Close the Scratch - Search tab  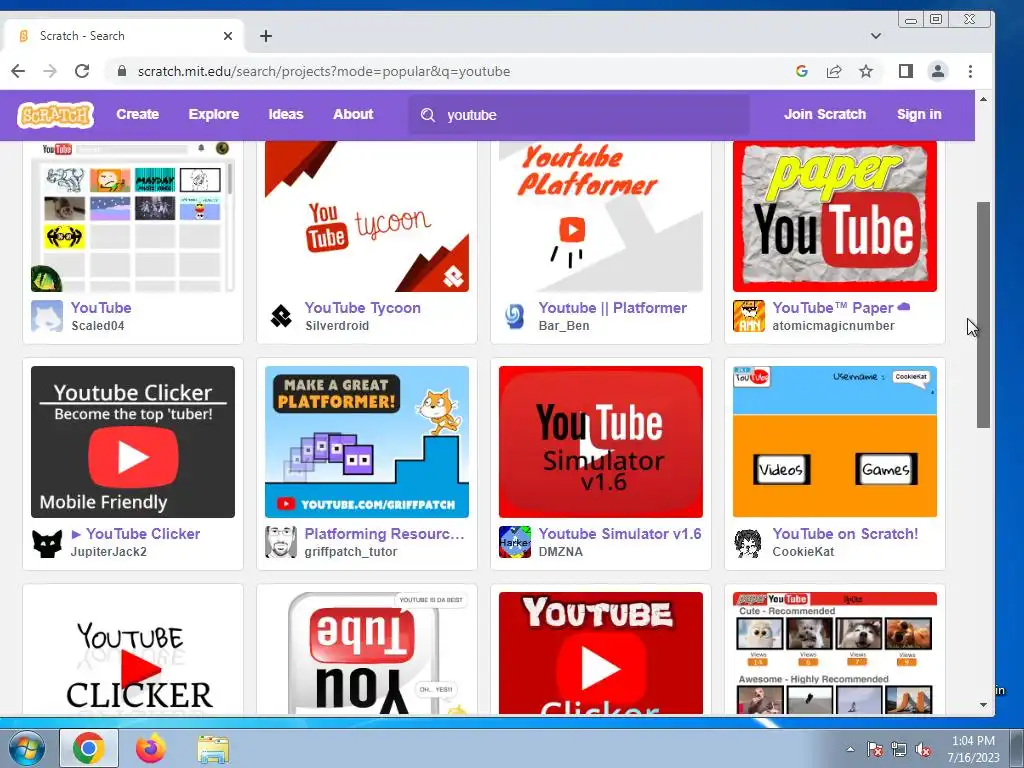(228, 36)
